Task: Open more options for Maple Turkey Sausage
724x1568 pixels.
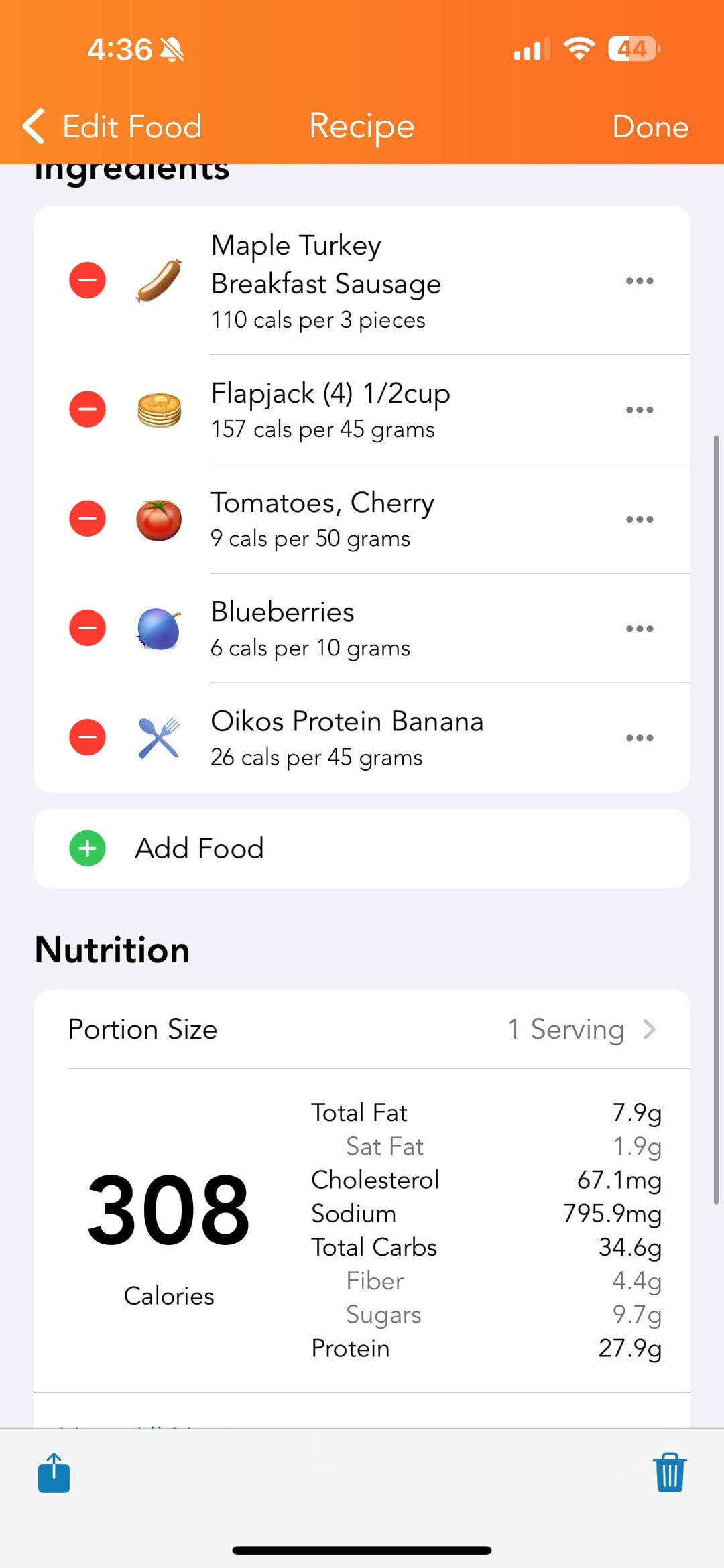Action: pos(639,281)
